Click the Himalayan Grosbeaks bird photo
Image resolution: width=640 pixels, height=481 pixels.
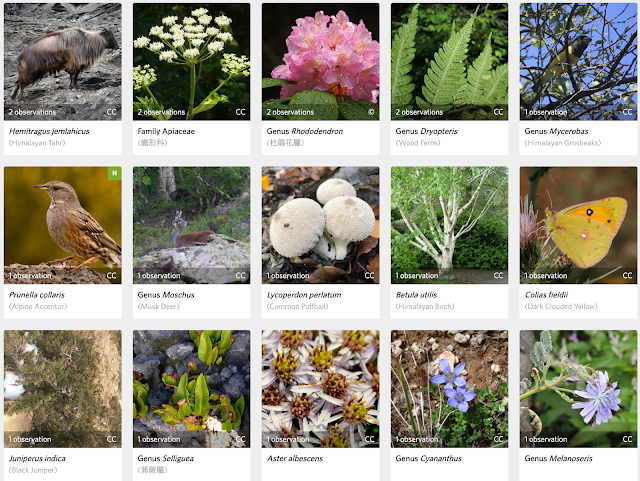click(x=578, y=62)
